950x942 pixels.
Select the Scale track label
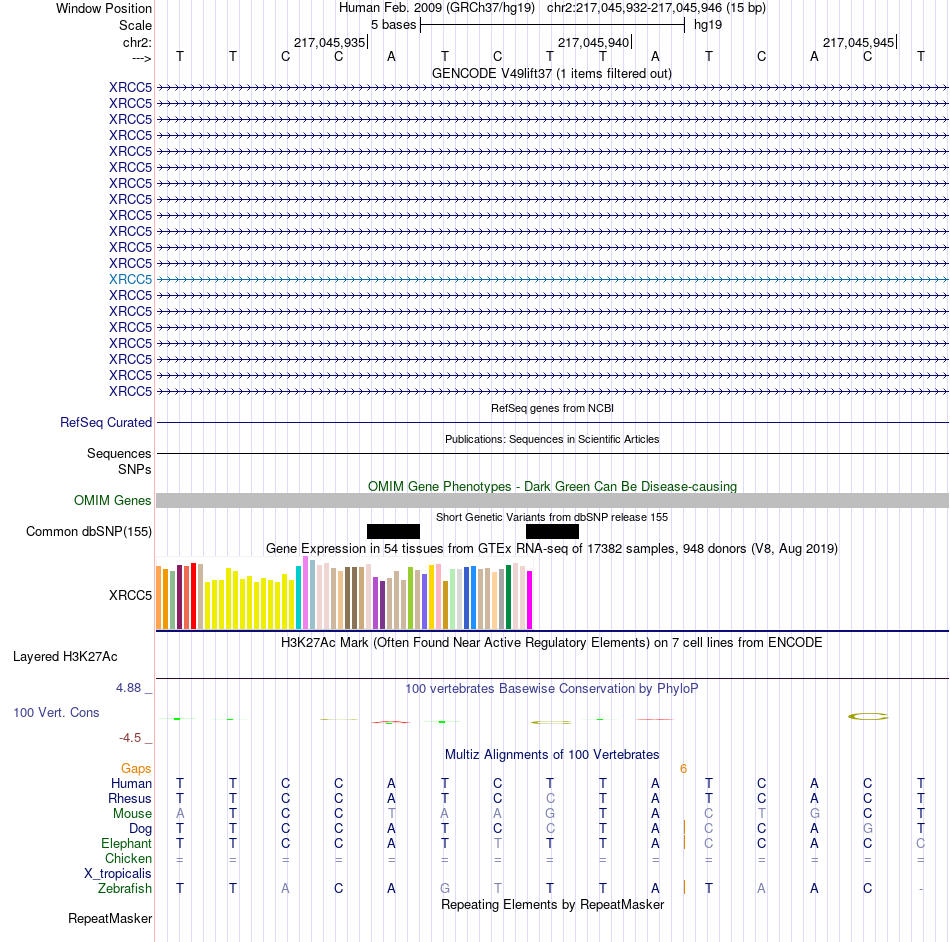click(135, 25)
